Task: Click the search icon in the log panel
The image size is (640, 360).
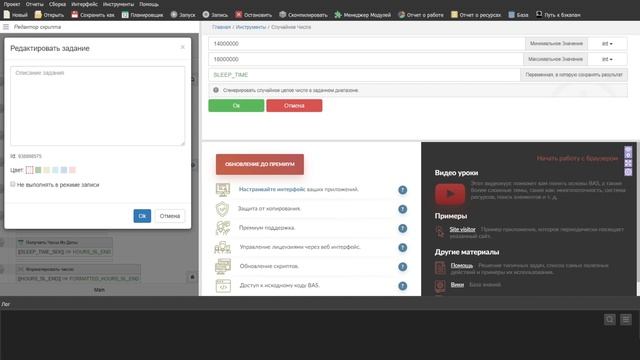Action: 610,319
